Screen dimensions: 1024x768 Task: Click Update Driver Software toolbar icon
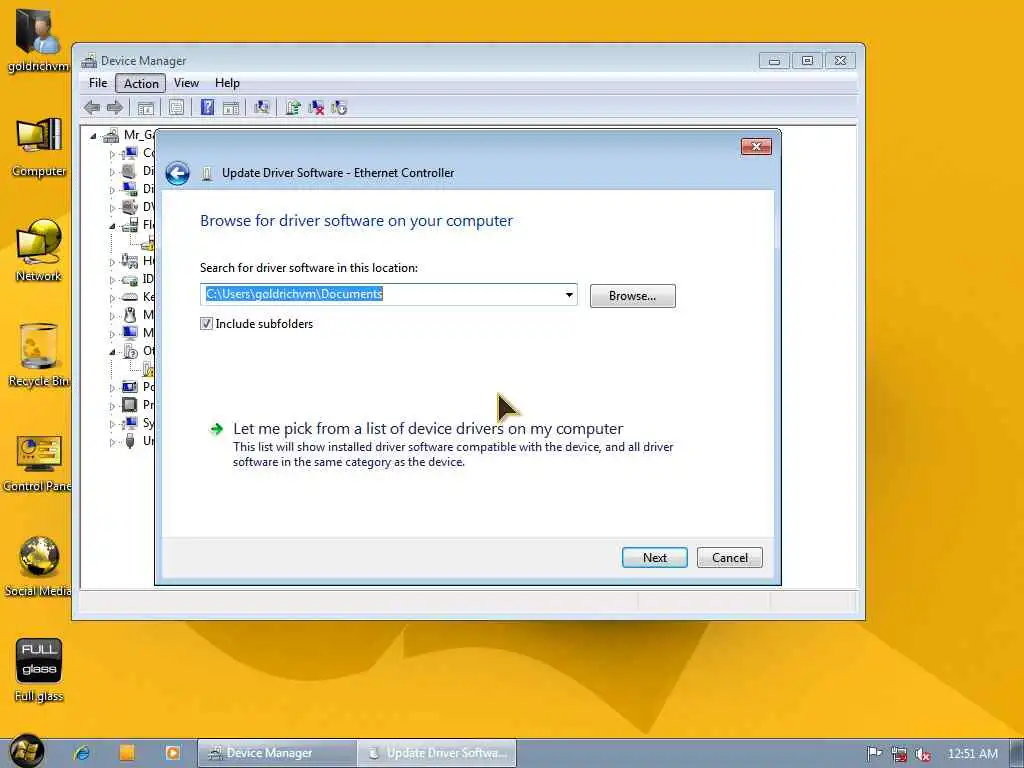click(293, 107)
